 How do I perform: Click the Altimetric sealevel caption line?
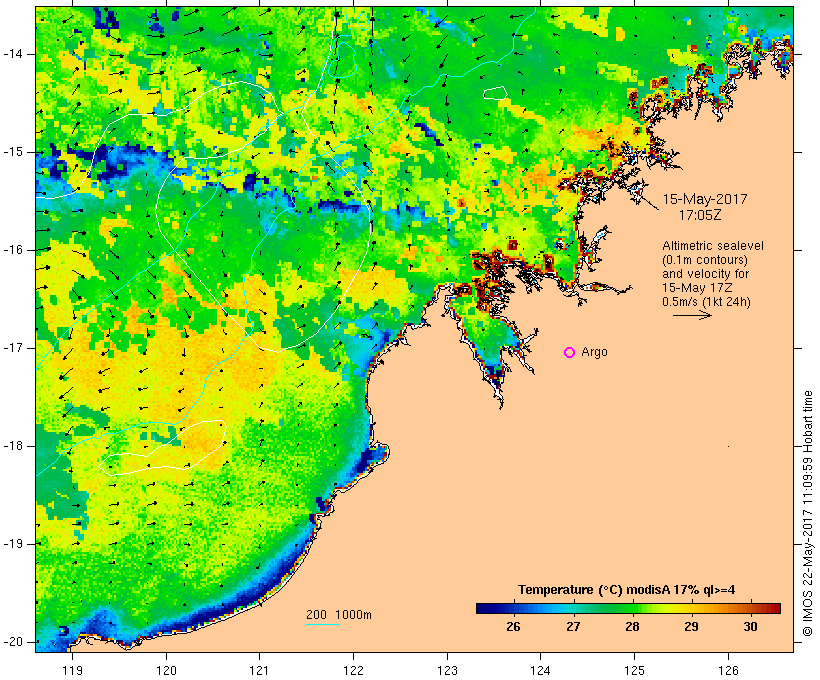713,246
